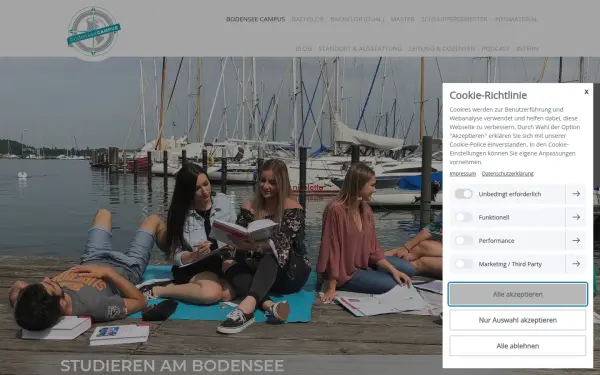The image size is (600, 375).
Task: Enable the Performance cookie switch
Action: point(463,241)
